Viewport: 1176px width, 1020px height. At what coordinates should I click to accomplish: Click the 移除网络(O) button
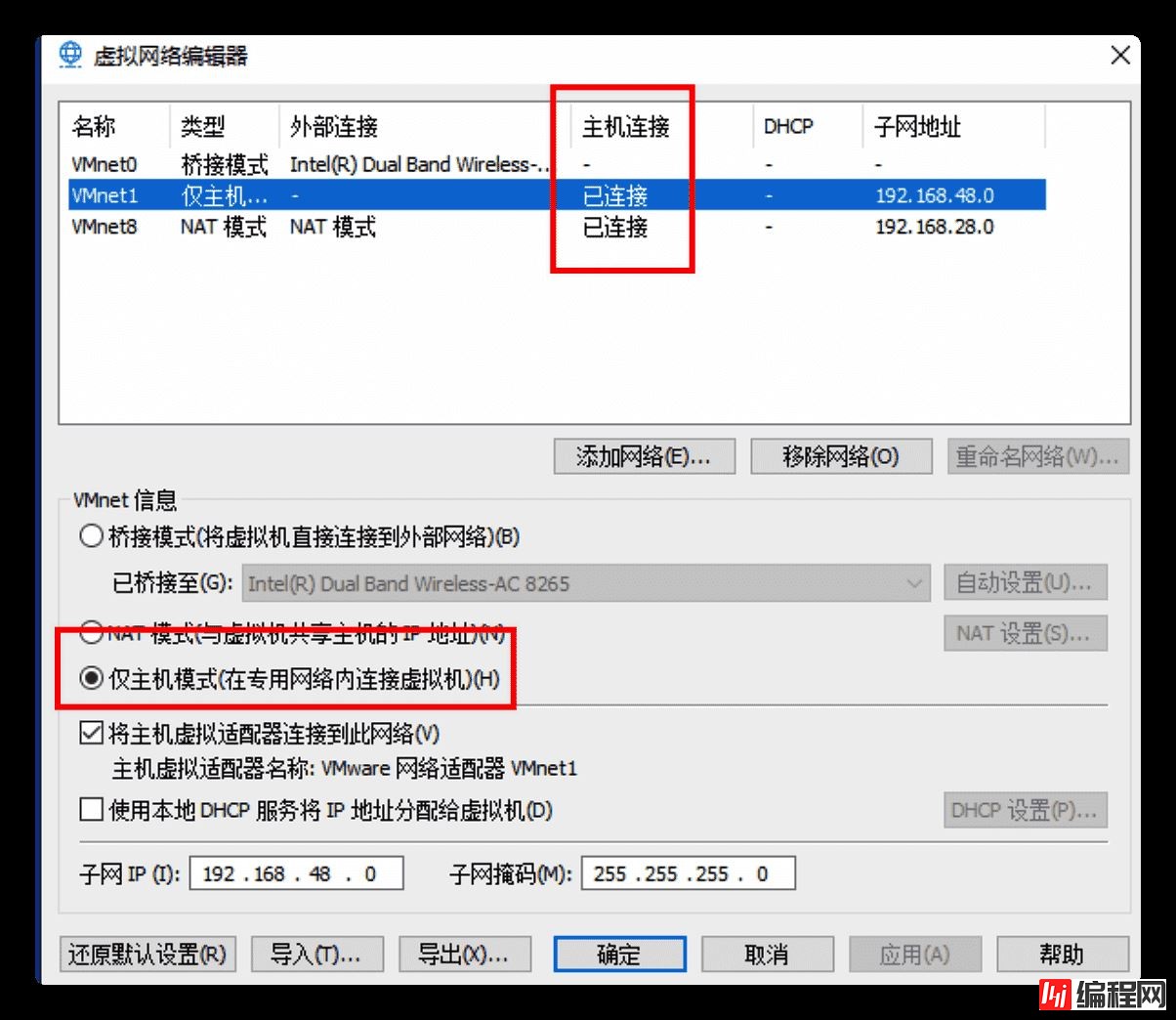(841, 456)
